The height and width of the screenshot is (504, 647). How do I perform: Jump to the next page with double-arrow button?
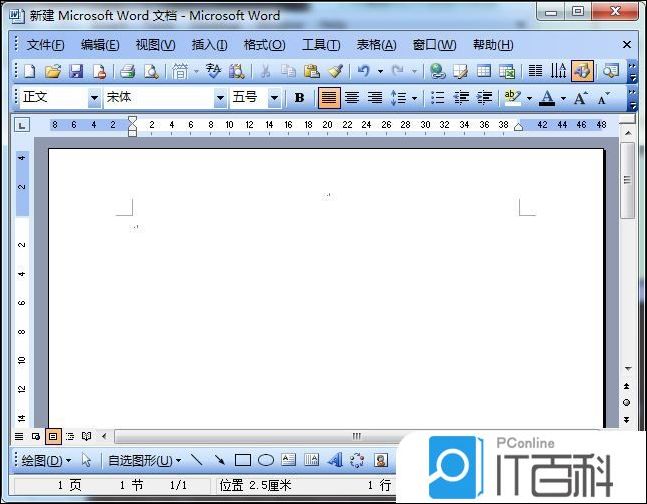626,419
